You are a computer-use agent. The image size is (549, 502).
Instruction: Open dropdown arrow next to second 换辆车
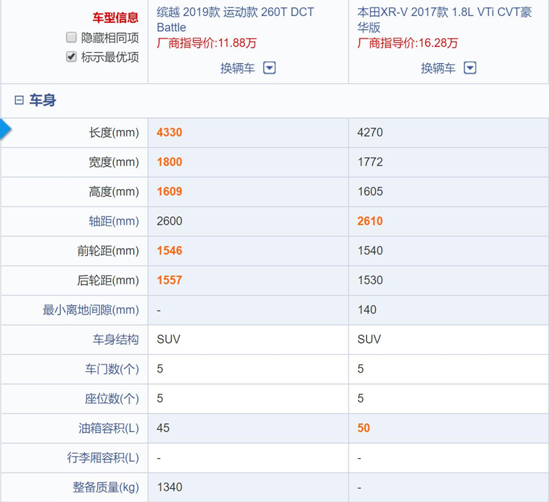[470, 68]
